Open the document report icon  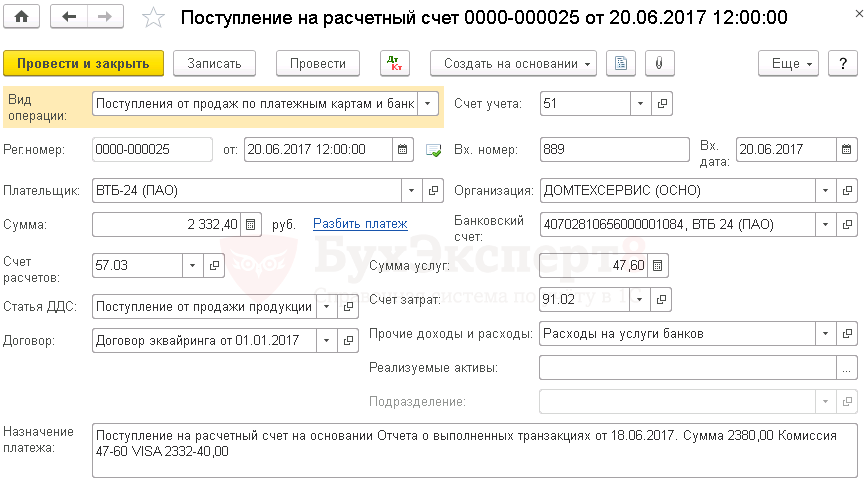622,63
